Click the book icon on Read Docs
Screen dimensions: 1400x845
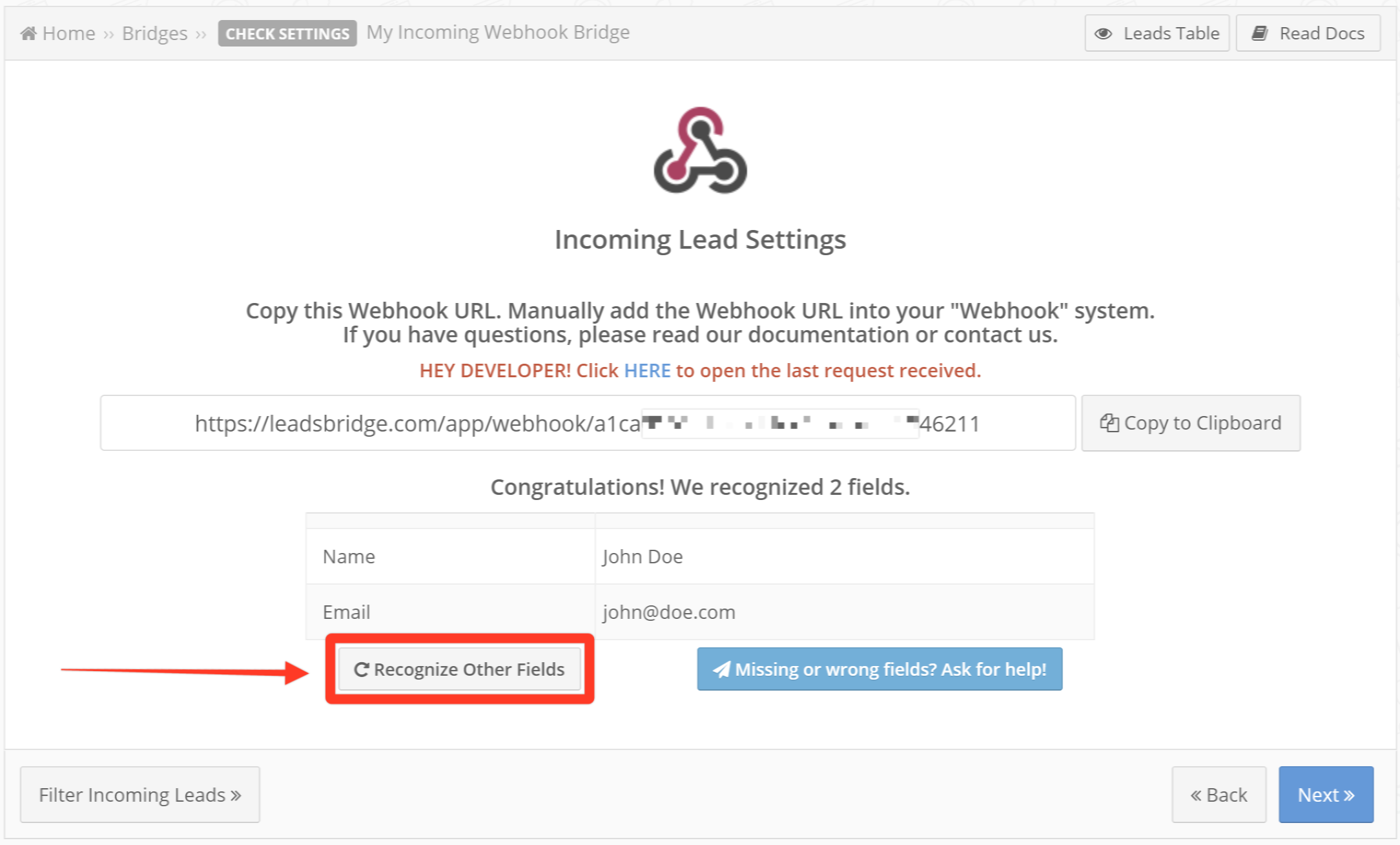click(1260, 33)
